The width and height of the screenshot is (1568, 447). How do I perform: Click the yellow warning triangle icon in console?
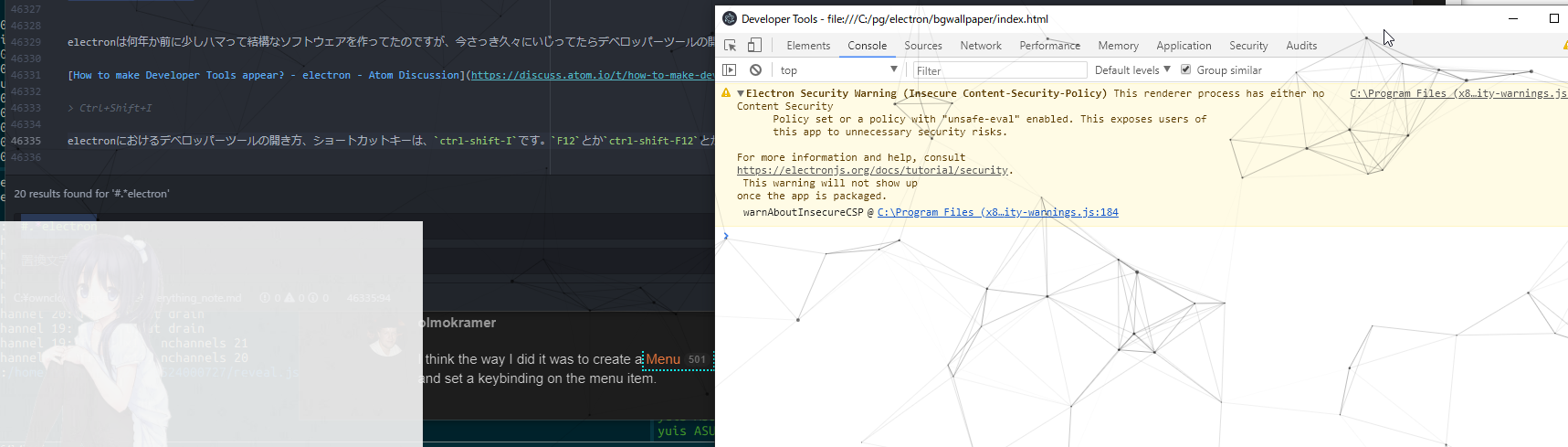point(726,93)
